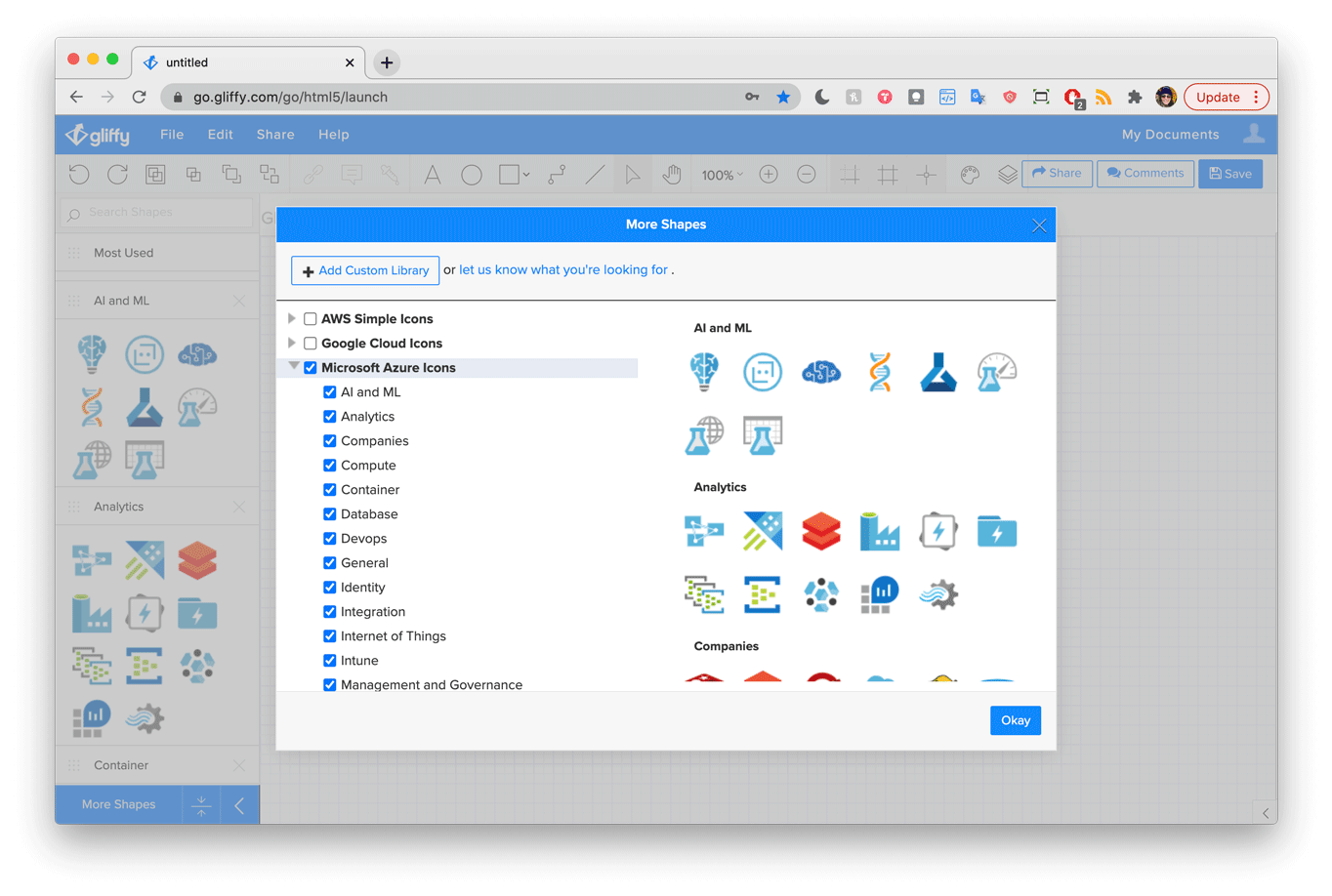Screen dimensions: 1332x896
Task: Open the theme color palette icon
Action: [x=970, y=175]
